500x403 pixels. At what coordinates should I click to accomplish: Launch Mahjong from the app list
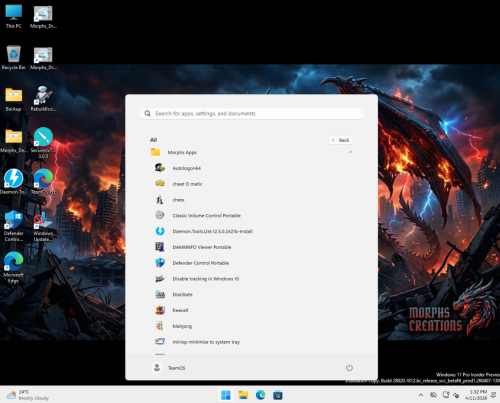click(252, 326)
